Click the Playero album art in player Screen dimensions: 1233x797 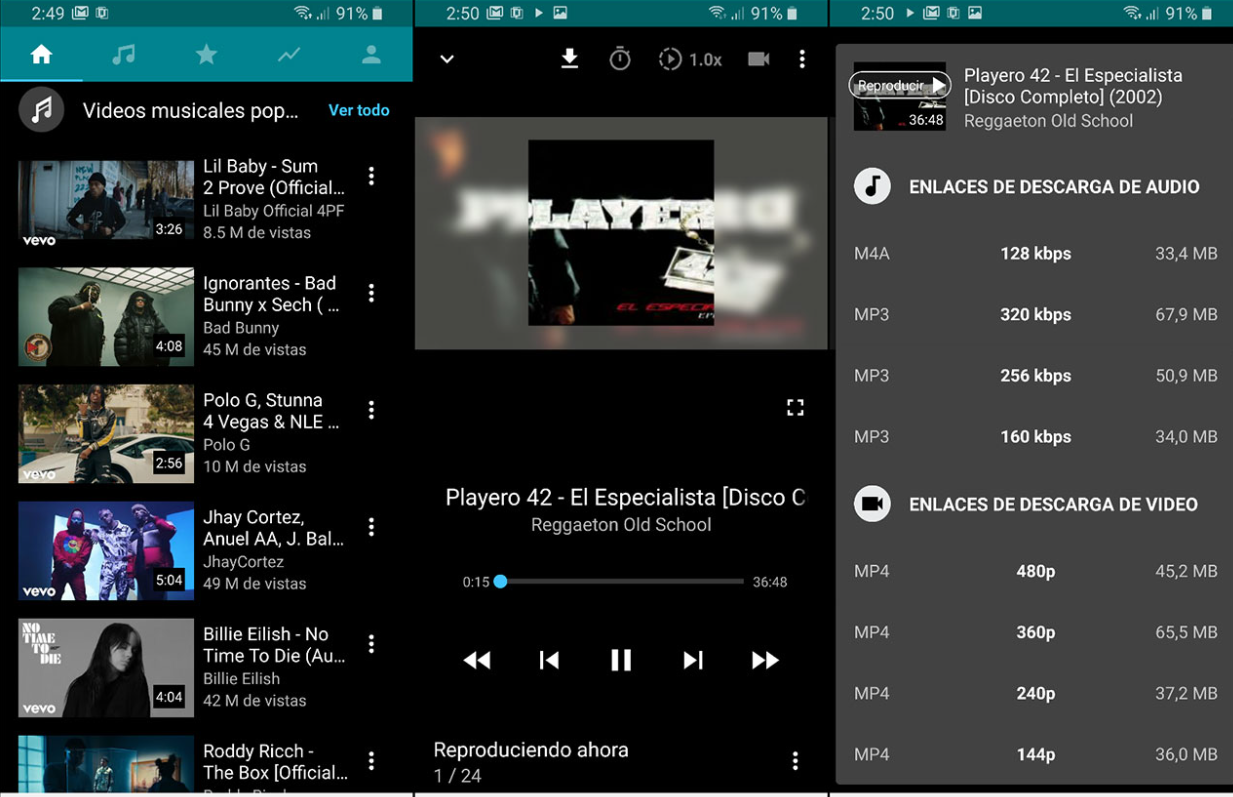[621, 233]
